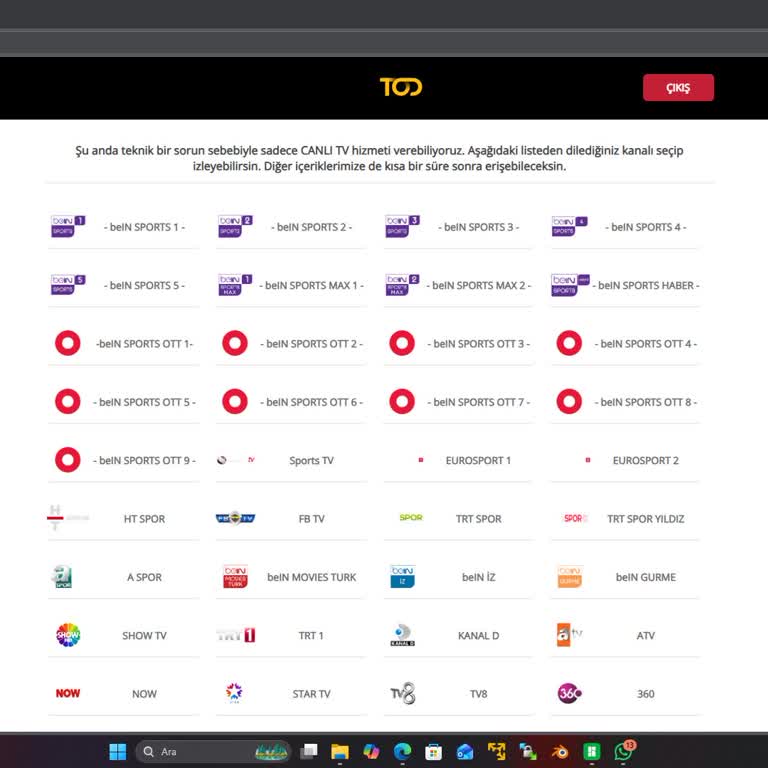
Task: Open WhatsApp from the taskbar
Action: (x=624, y=751)
